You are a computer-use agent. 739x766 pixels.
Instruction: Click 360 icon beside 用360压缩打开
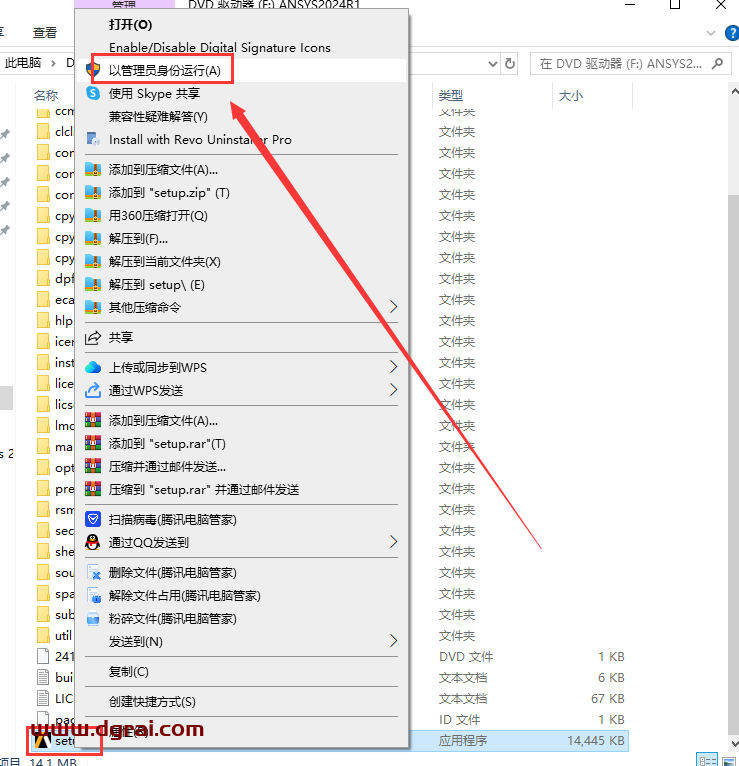coord(93,215)
